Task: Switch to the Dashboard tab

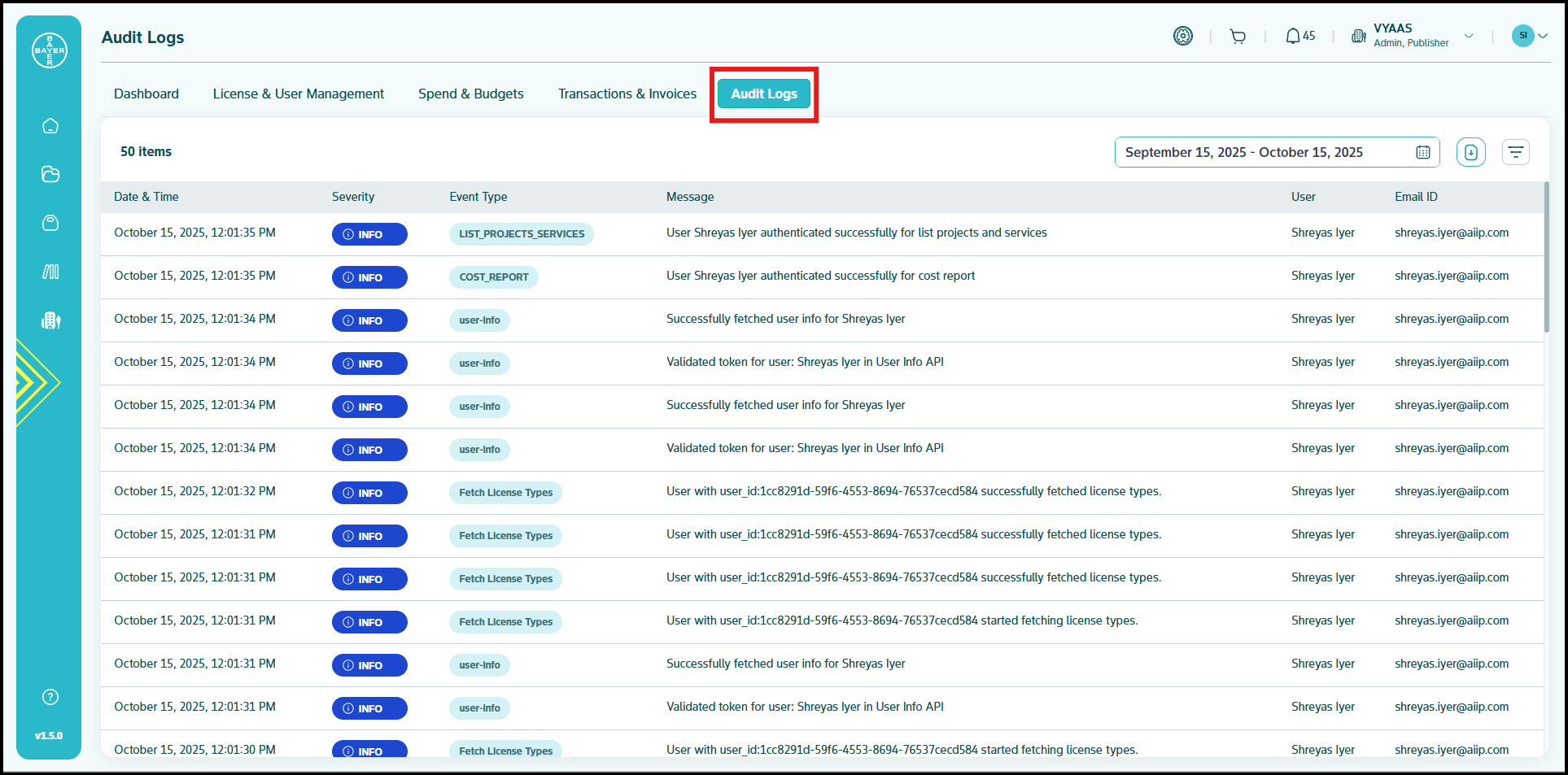Action: [x=146, y=94]
